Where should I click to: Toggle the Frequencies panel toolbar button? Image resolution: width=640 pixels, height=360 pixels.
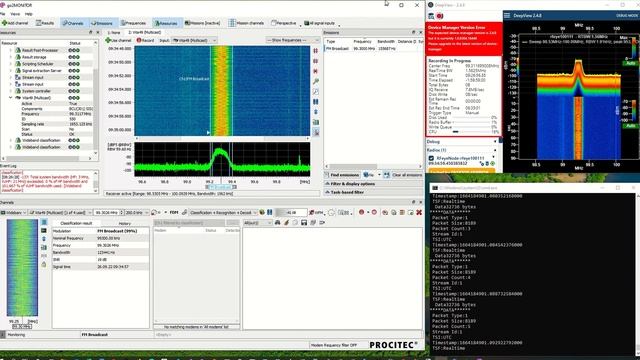click(x=133, y=23)
